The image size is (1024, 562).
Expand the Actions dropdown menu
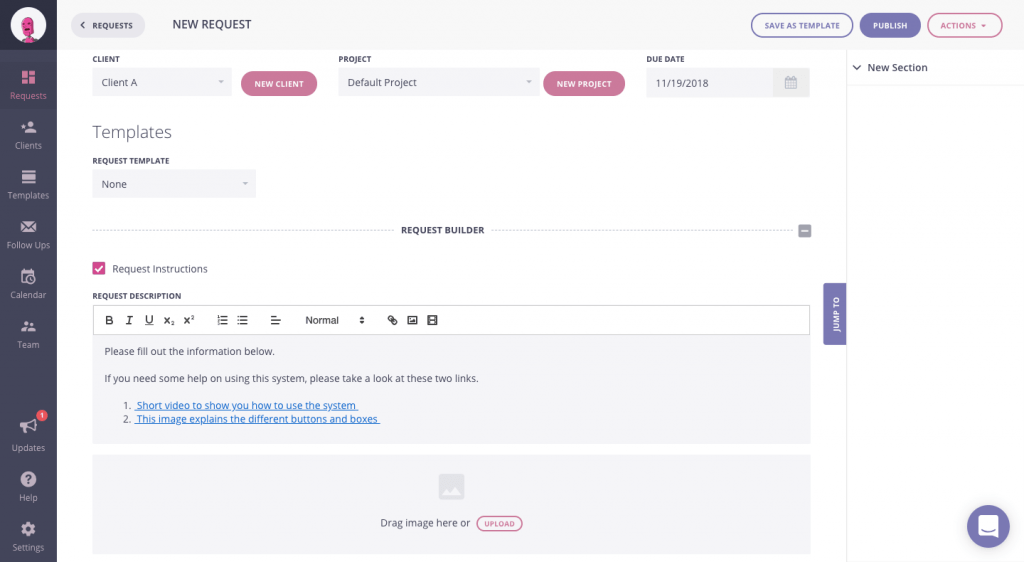pos(964,26)
